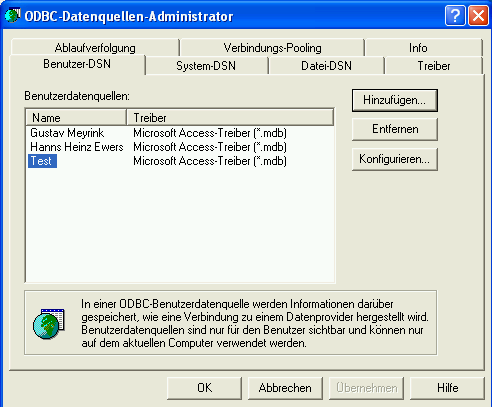
Task: Click Entfernen to remove data source
Action: [x=395, y=129]
